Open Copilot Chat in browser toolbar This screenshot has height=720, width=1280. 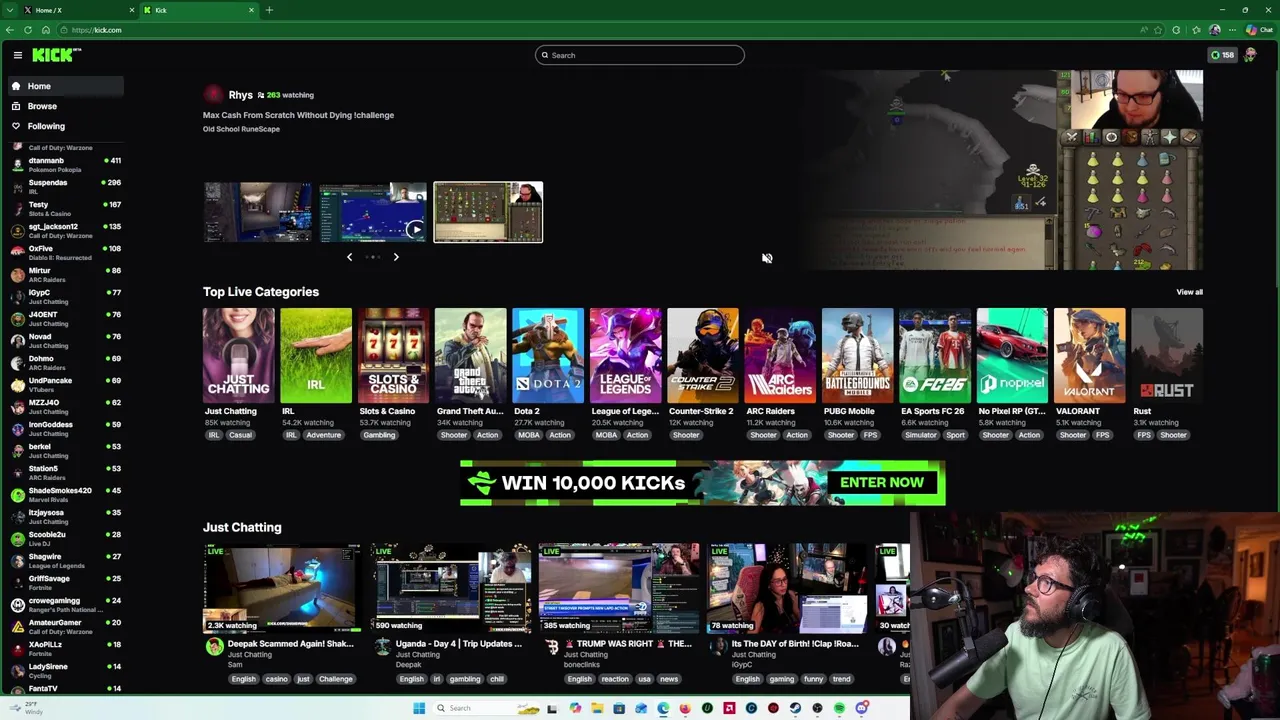(1258, 30)
